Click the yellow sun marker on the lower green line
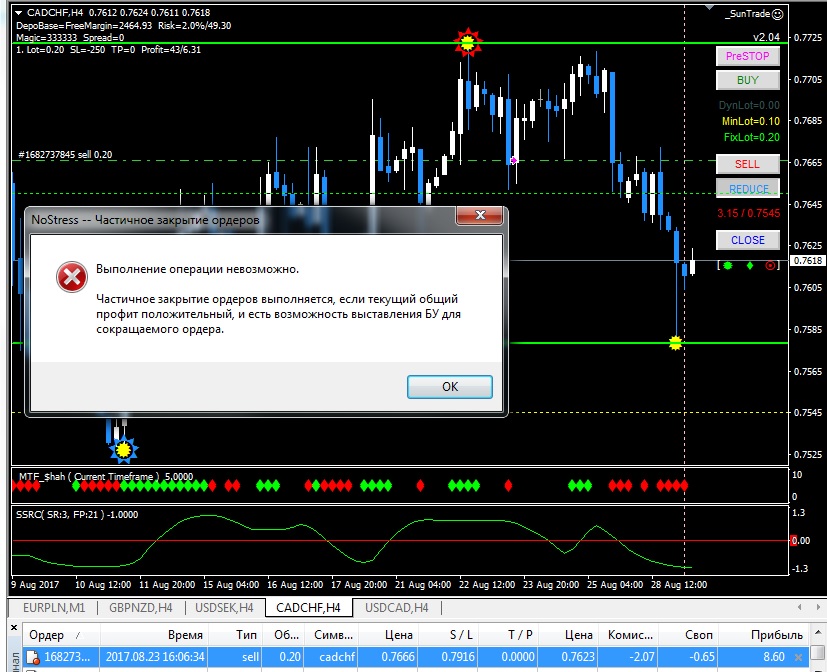 (x=675, y=343)
